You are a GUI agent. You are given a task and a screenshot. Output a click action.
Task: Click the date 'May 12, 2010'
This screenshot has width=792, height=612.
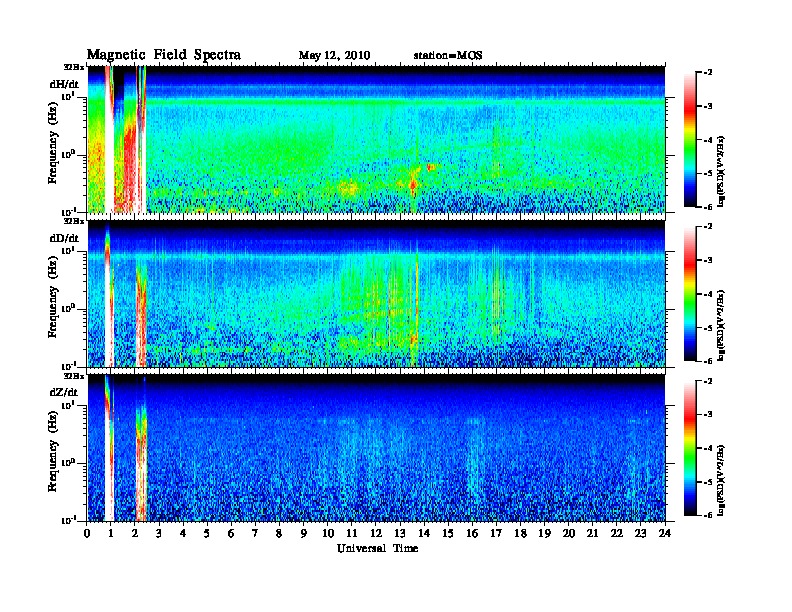[x=334, y=56]
